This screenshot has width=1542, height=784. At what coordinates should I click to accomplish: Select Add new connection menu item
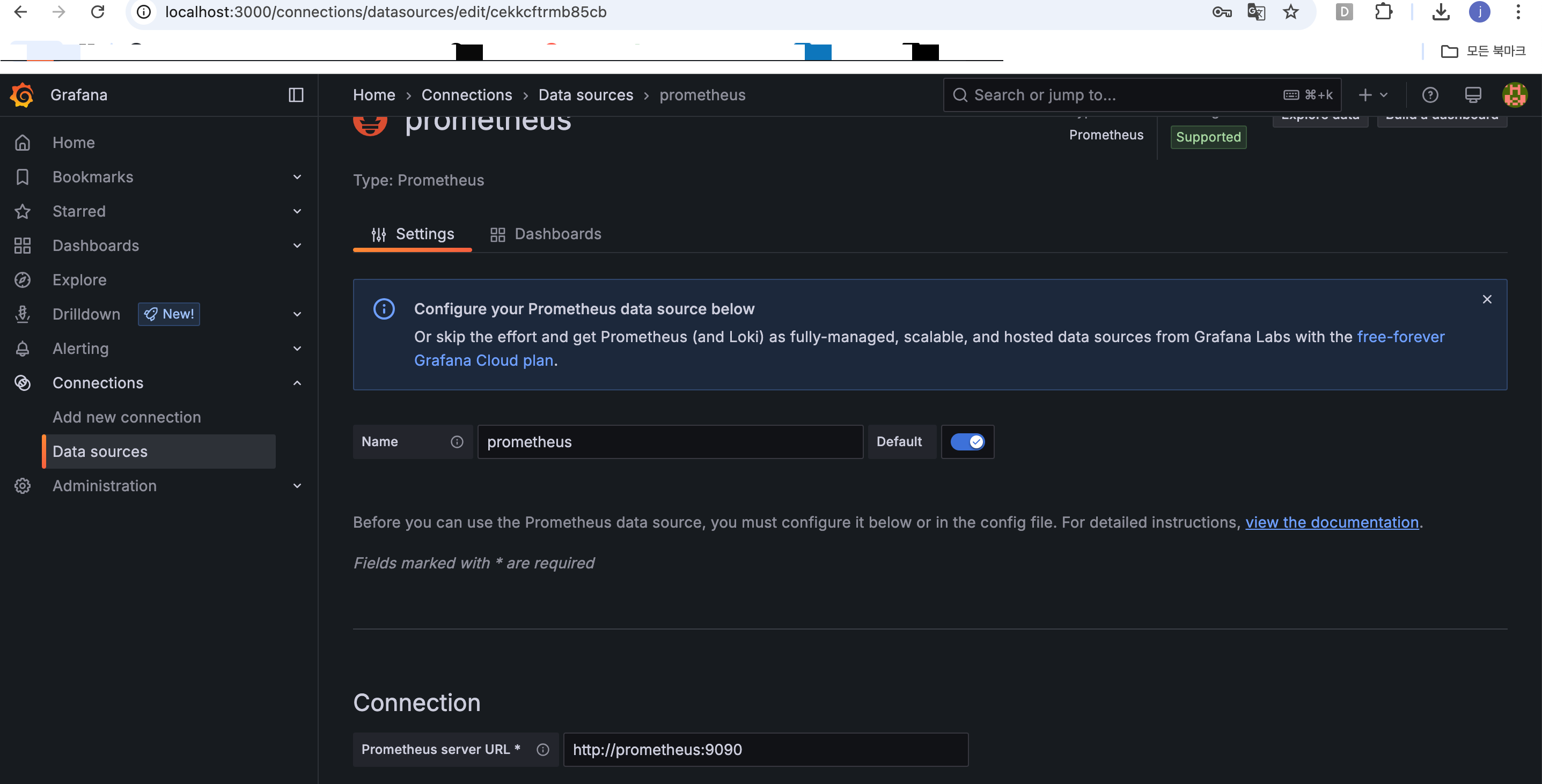[x=127, y=417]
